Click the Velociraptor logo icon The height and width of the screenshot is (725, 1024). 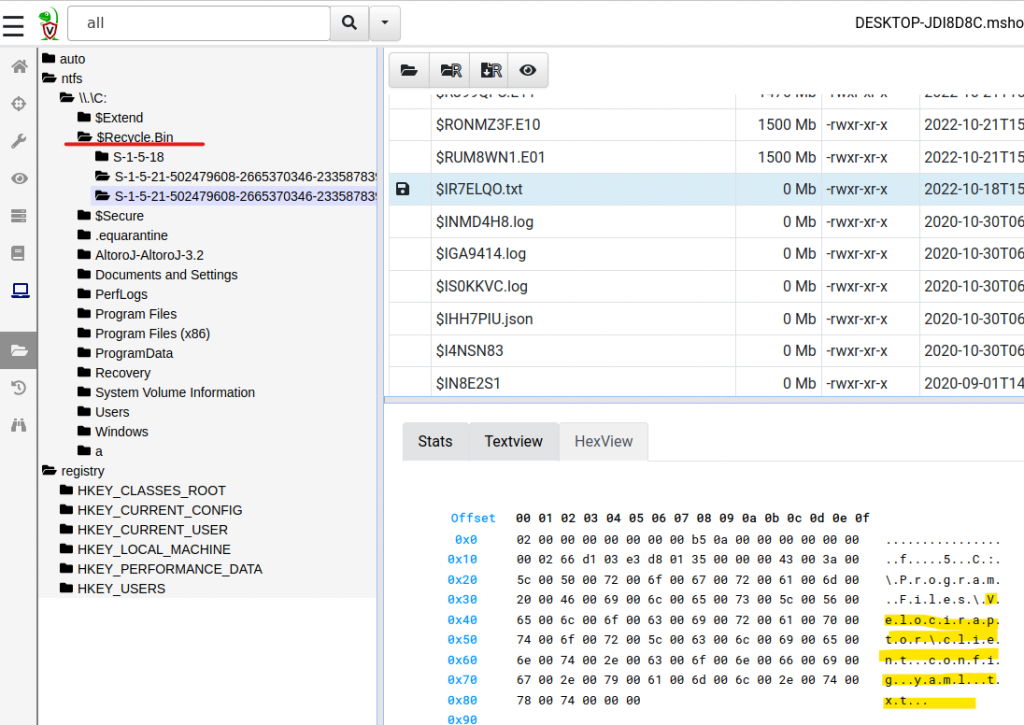[48, 24]
